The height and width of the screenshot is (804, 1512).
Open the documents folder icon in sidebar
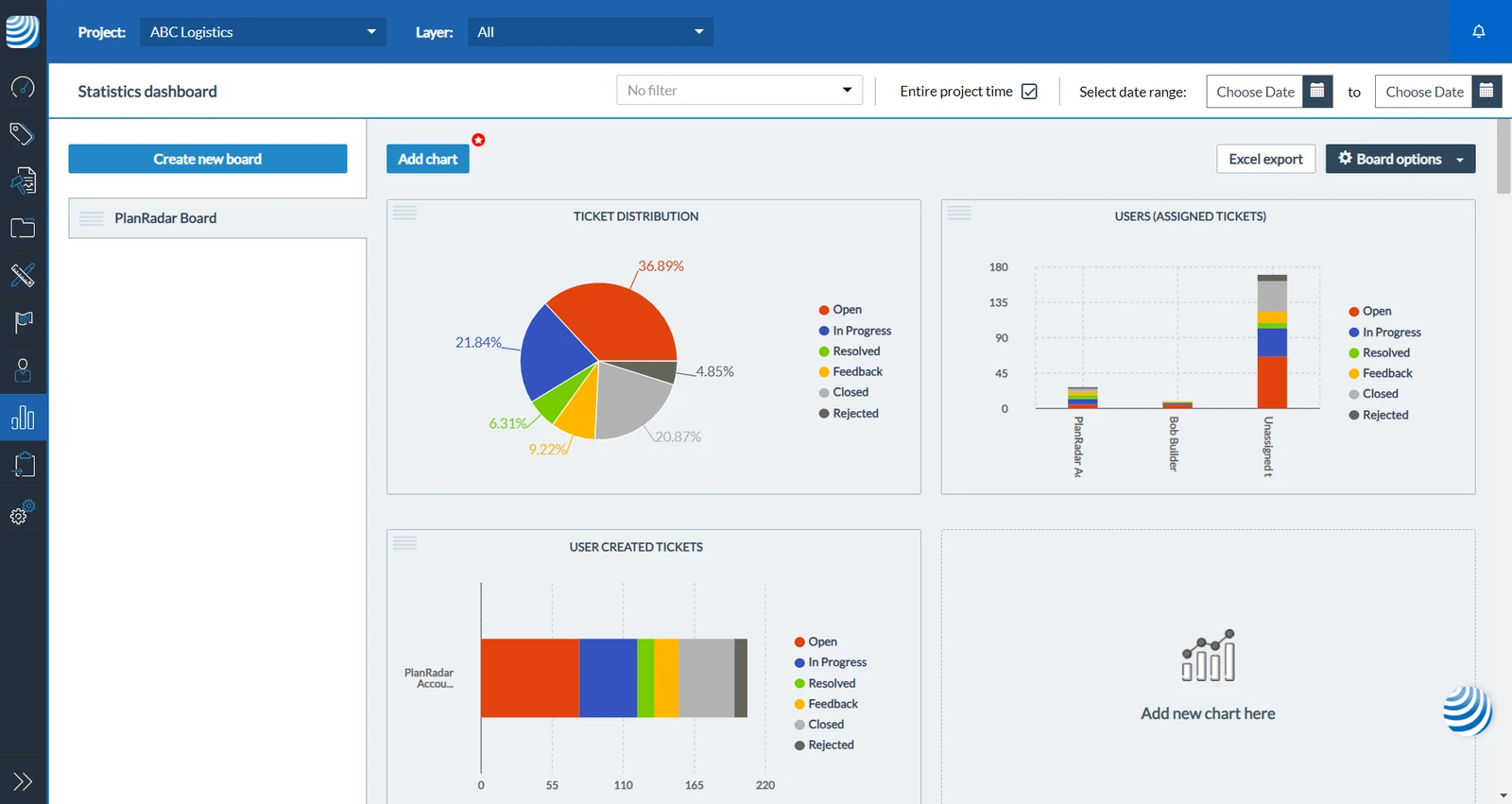coord(23,228)
